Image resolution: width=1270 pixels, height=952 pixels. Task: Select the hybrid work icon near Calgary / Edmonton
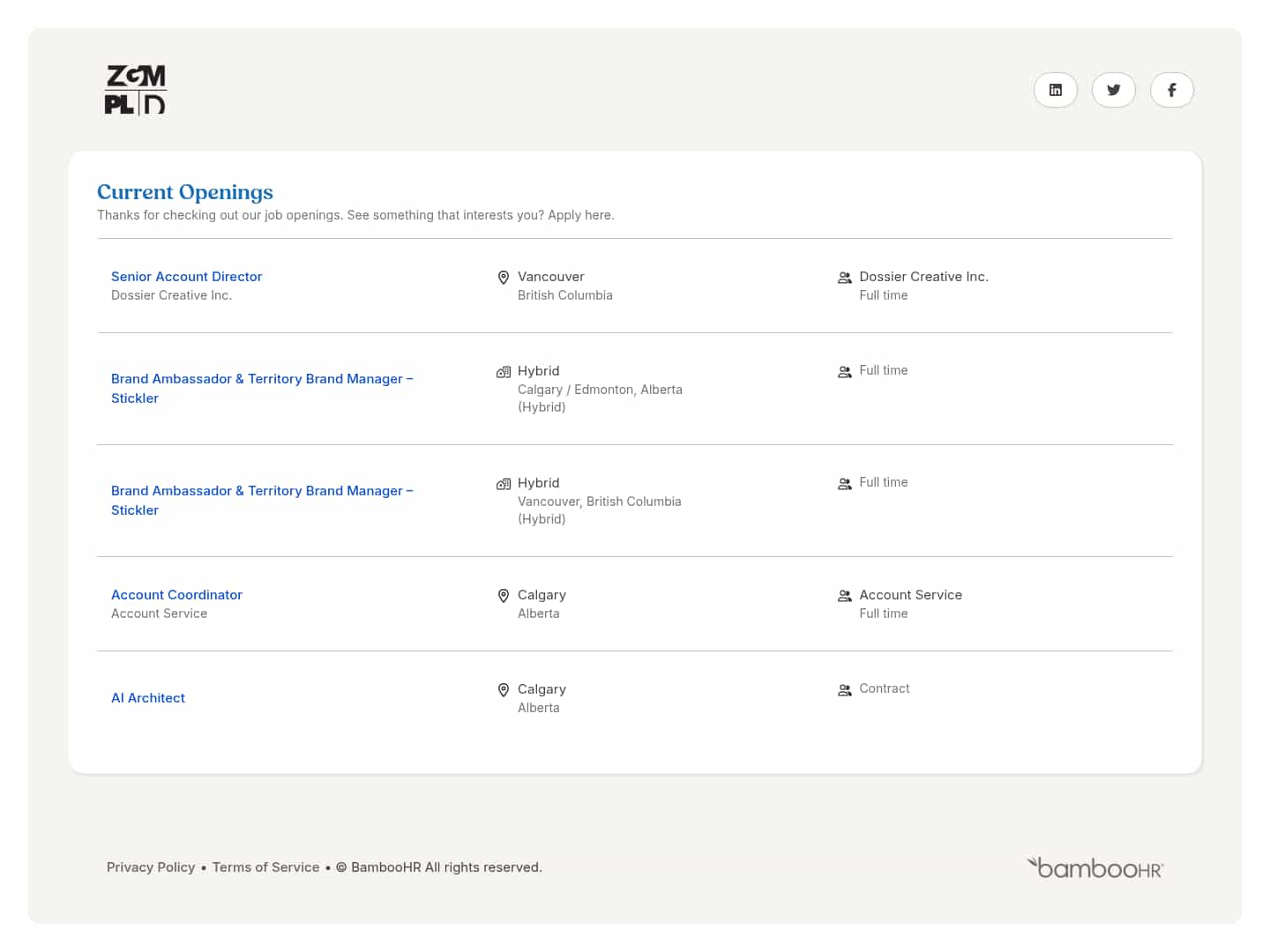click(x=503, y=371)
